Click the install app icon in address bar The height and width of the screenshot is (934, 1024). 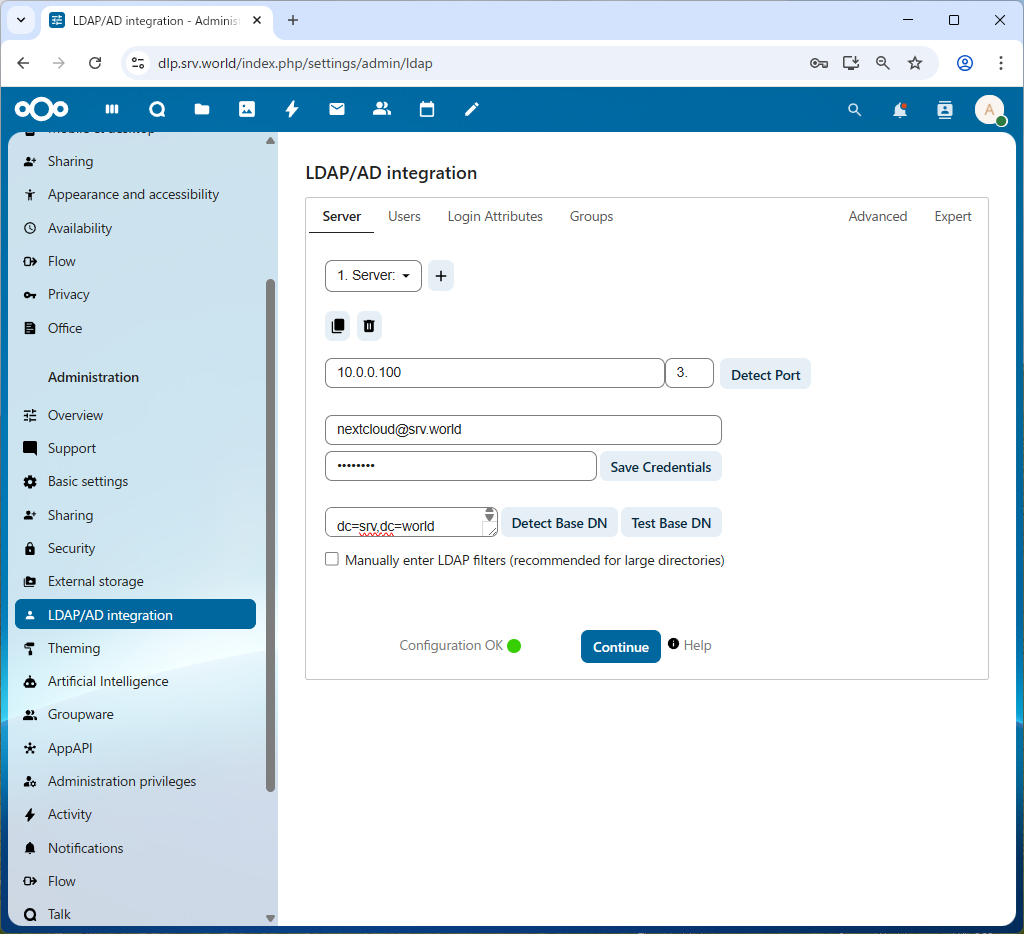click(x=851, y=63)
